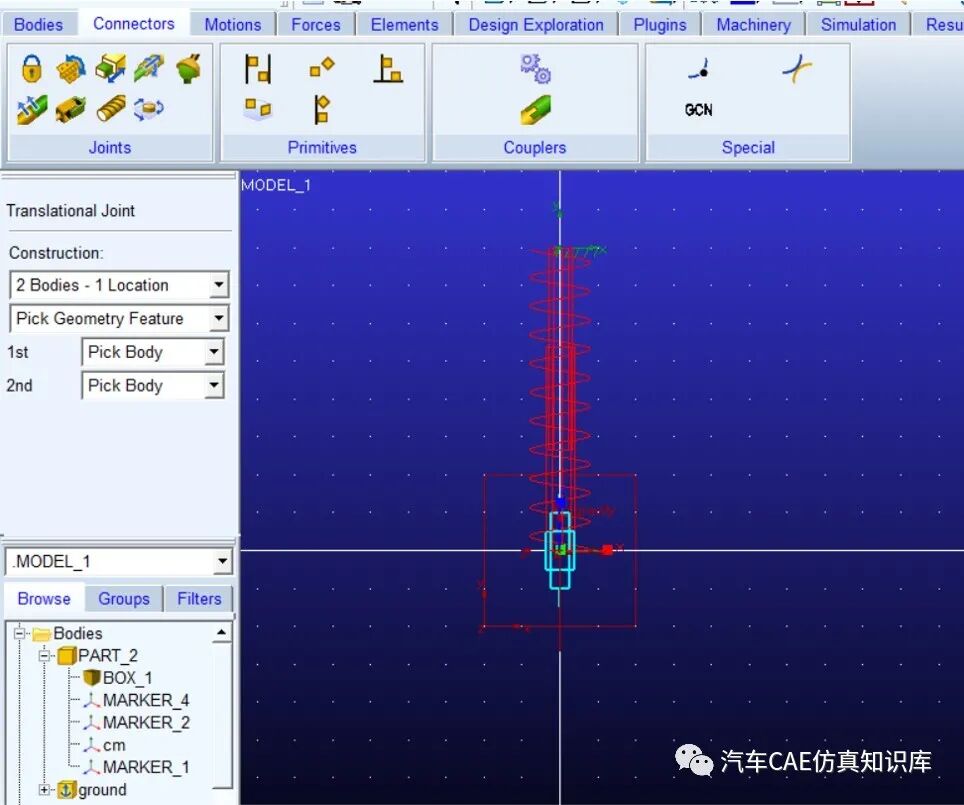Select the Translational Joint tool icon
The height and width of the screenshot is (805, 964).
111,68
